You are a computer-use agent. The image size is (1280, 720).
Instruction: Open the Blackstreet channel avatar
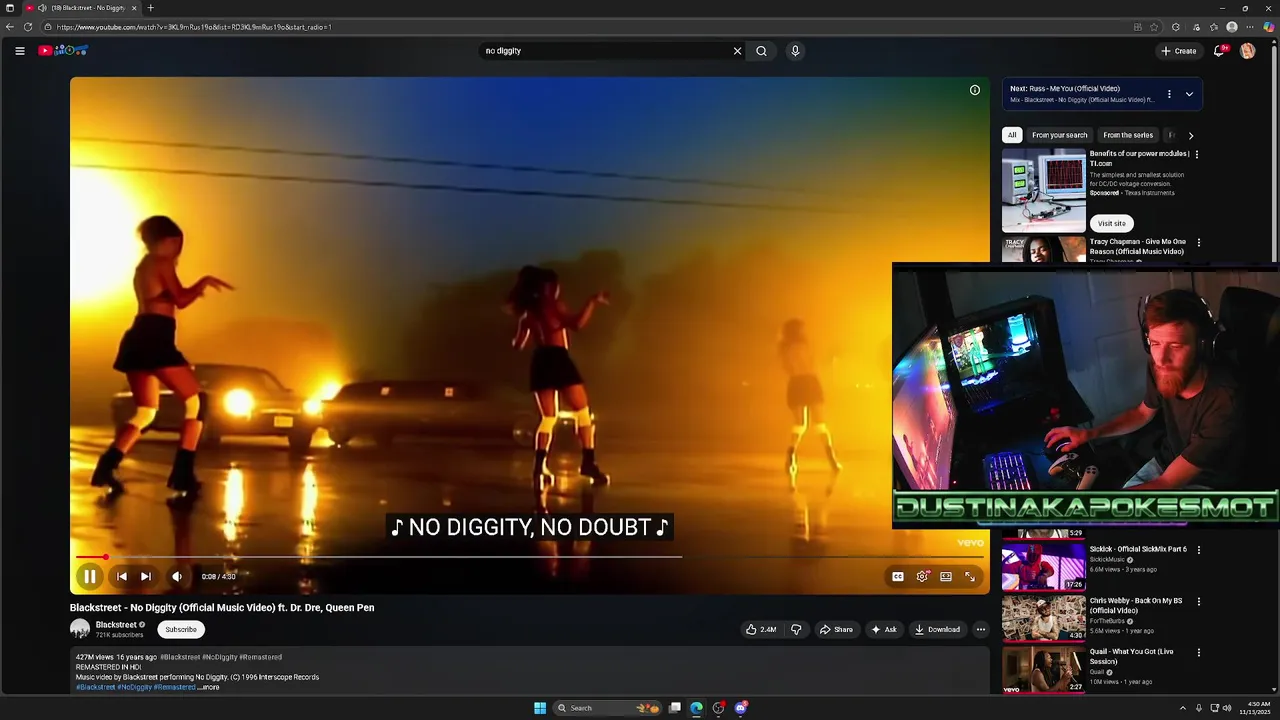[80, 629]
